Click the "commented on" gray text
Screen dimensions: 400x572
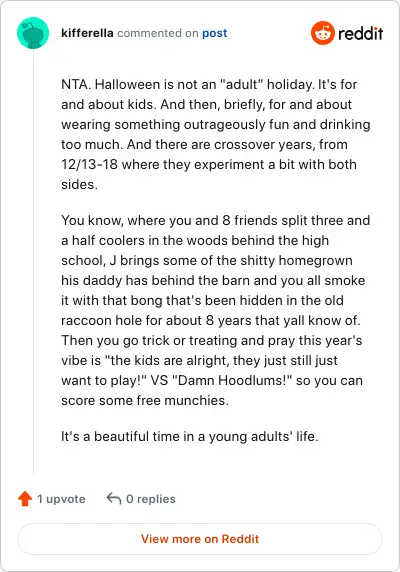pos(158,33)
